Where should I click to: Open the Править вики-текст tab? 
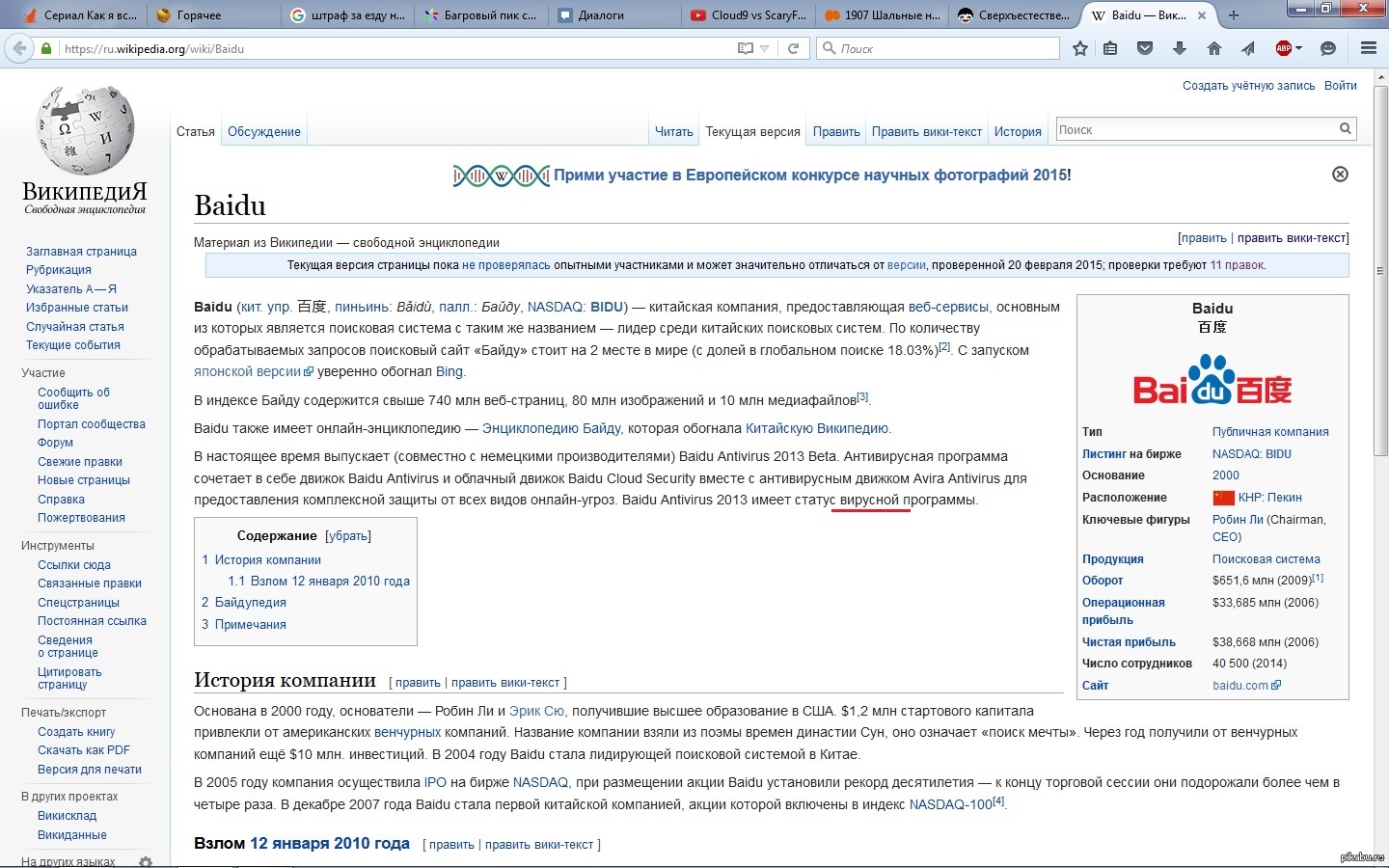click(x=927, y=132)
